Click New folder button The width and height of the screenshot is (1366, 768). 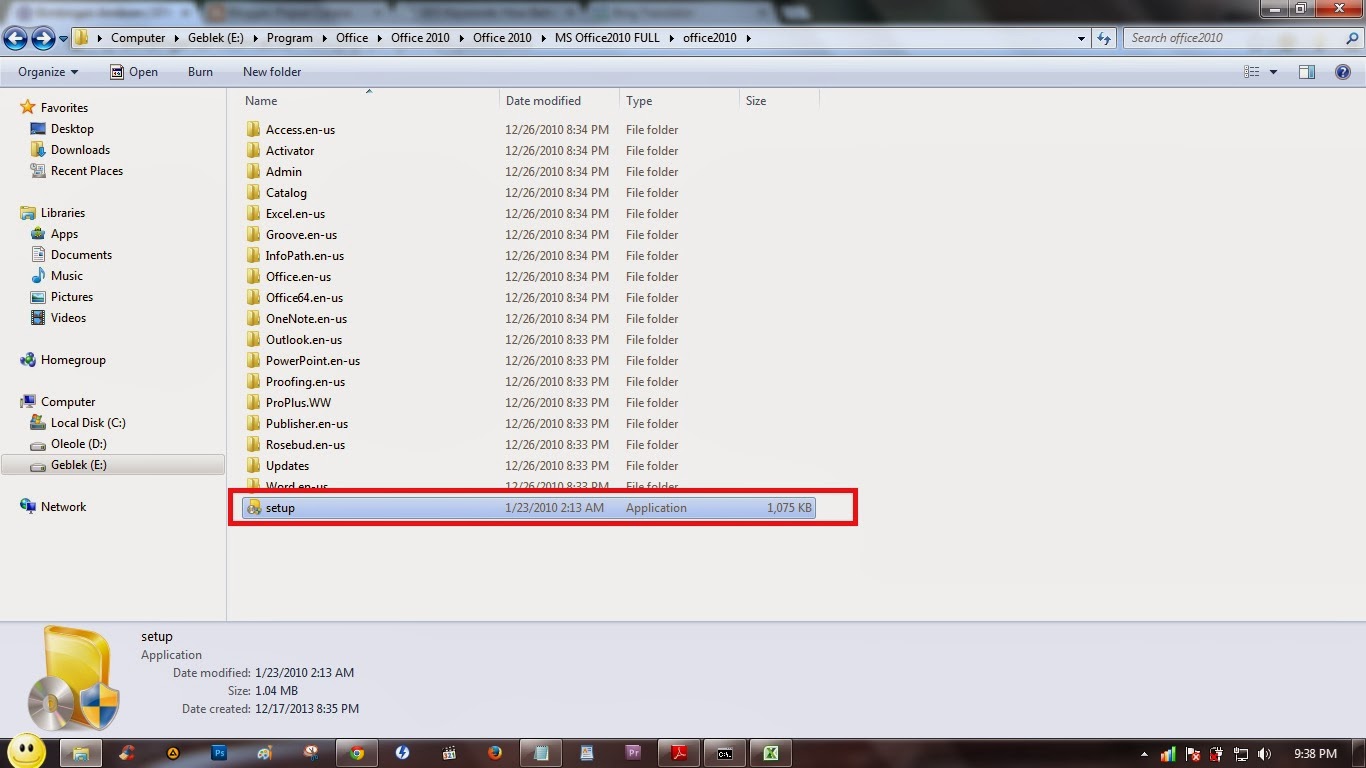click(x=272, y=72)
